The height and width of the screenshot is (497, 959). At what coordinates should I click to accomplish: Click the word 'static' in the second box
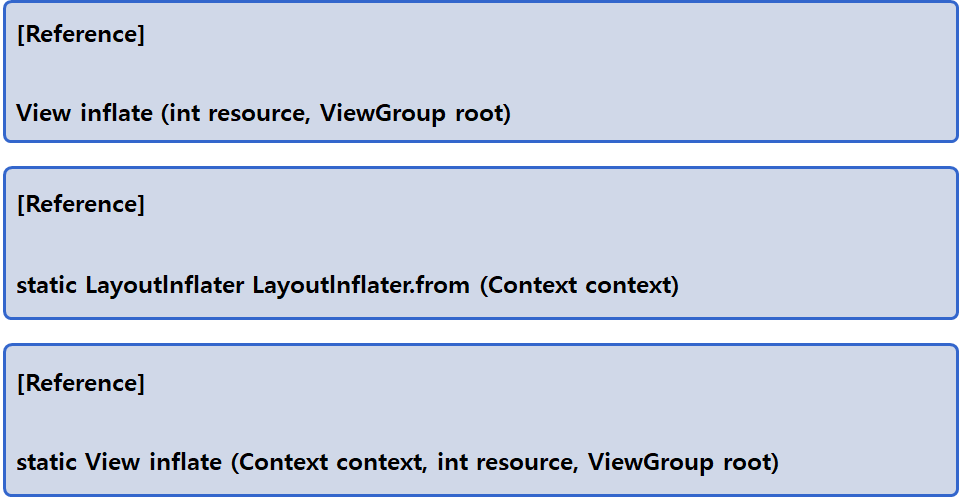click(46, 285)
